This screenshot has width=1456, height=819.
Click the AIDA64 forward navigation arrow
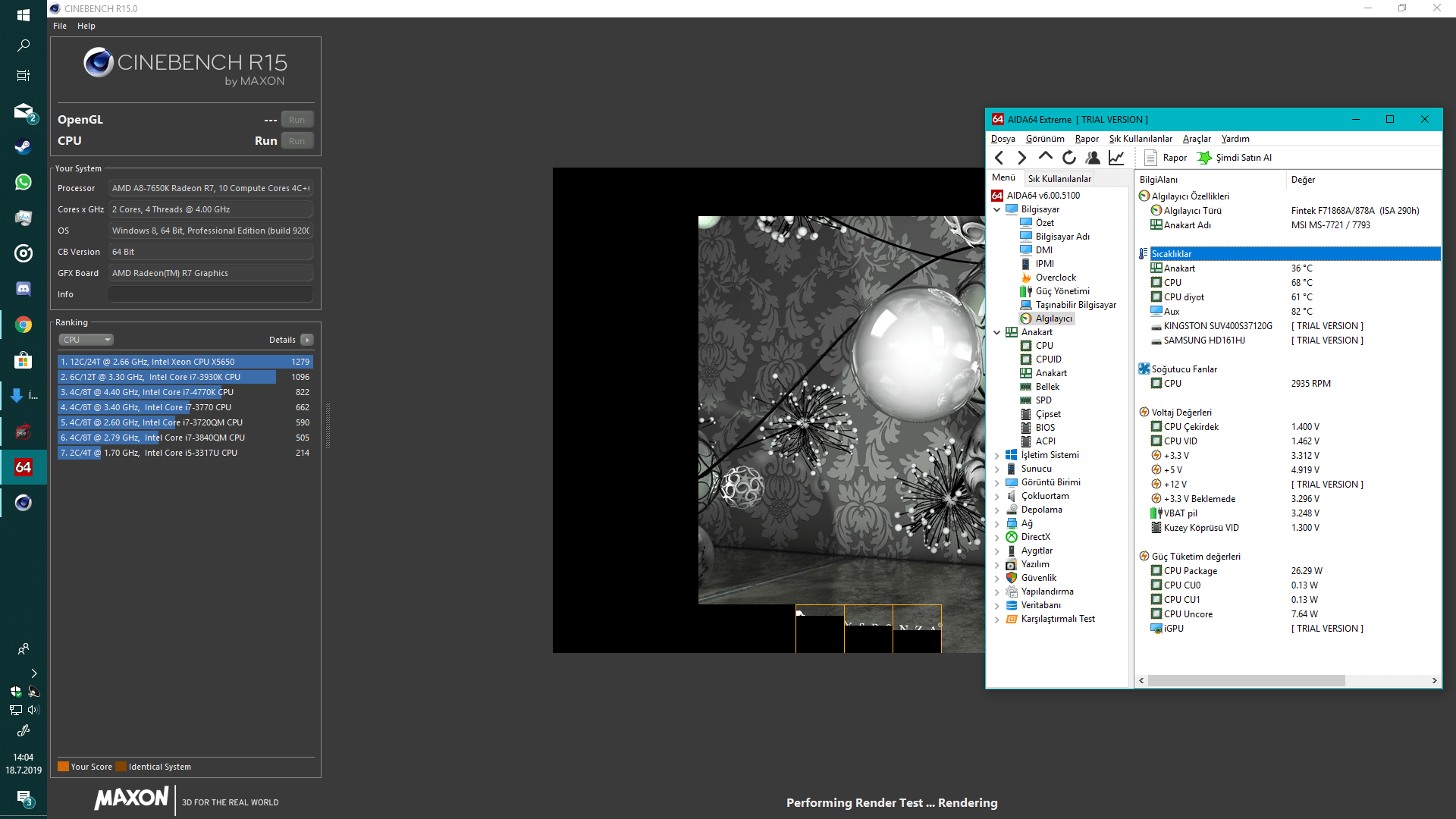click(1021, 158)
